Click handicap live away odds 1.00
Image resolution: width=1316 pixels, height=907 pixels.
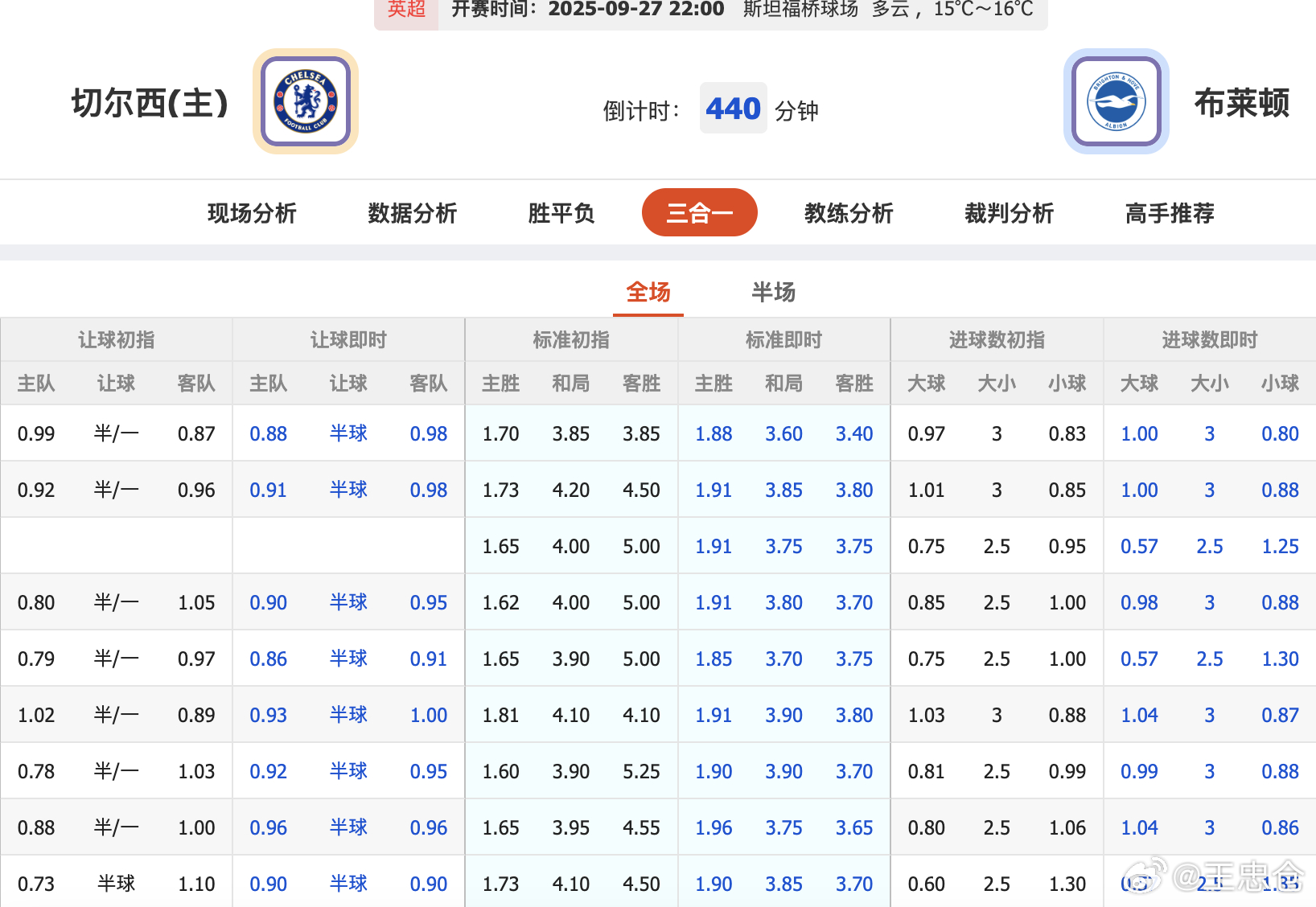429,715
